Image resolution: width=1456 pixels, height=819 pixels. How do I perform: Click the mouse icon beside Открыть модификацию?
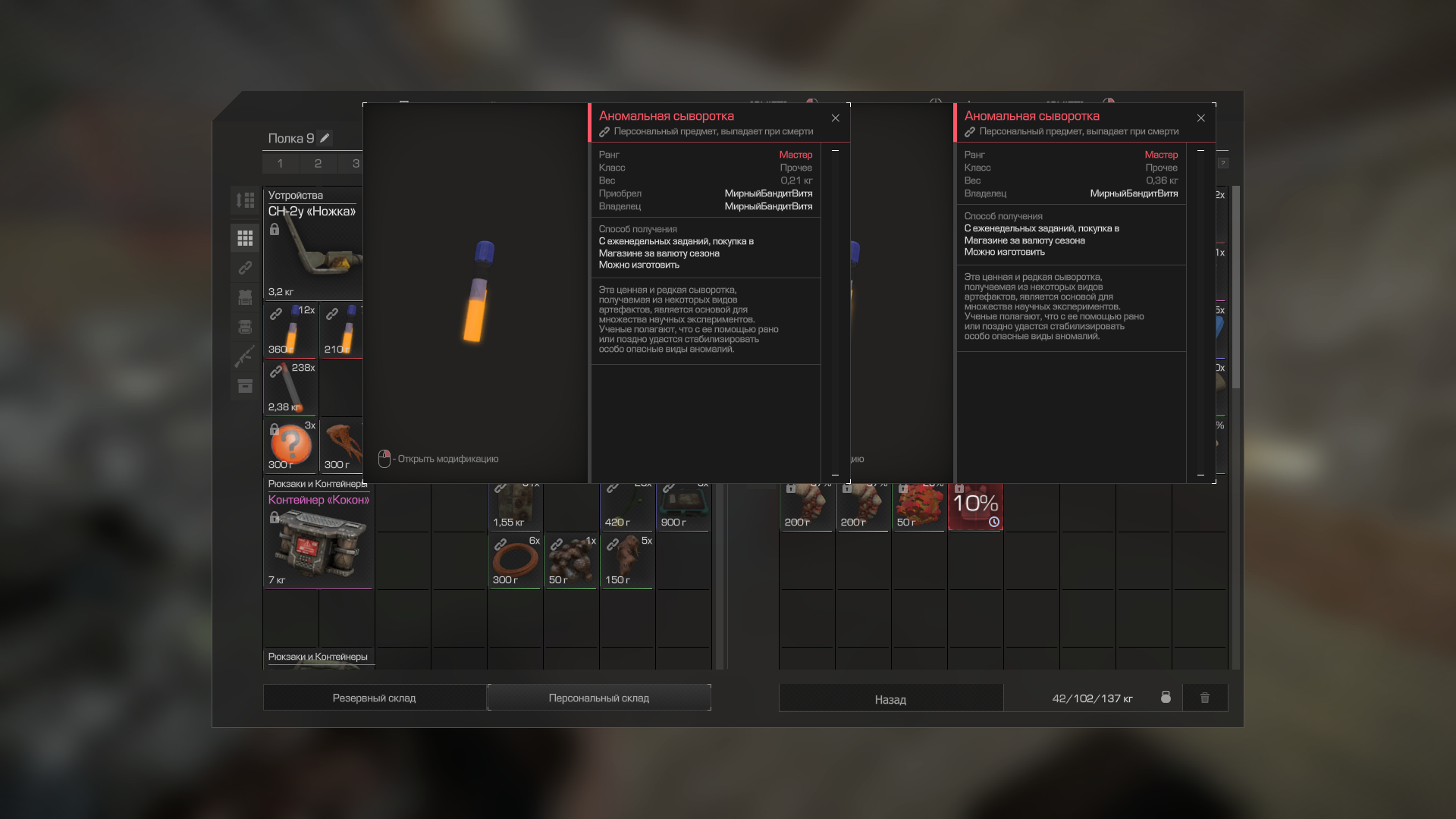point(384,459)
